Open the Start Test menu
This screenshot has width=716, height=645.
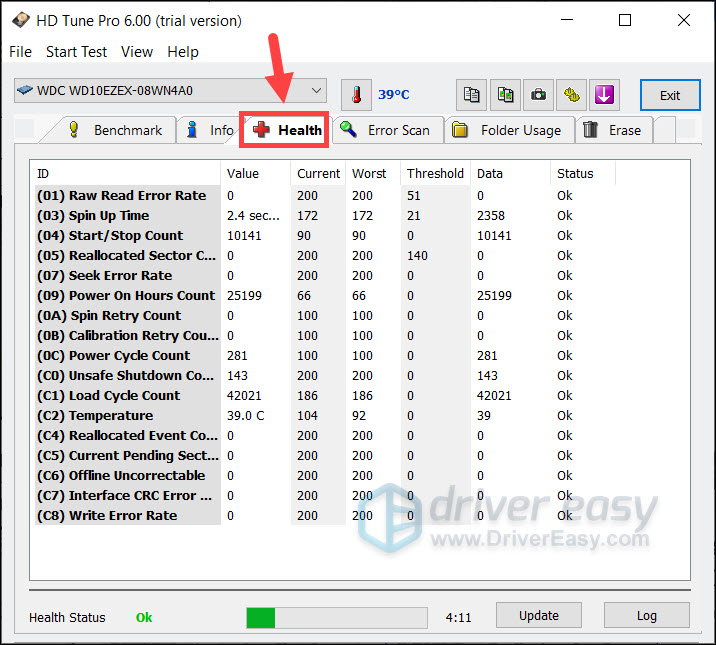tap(77, 52)
